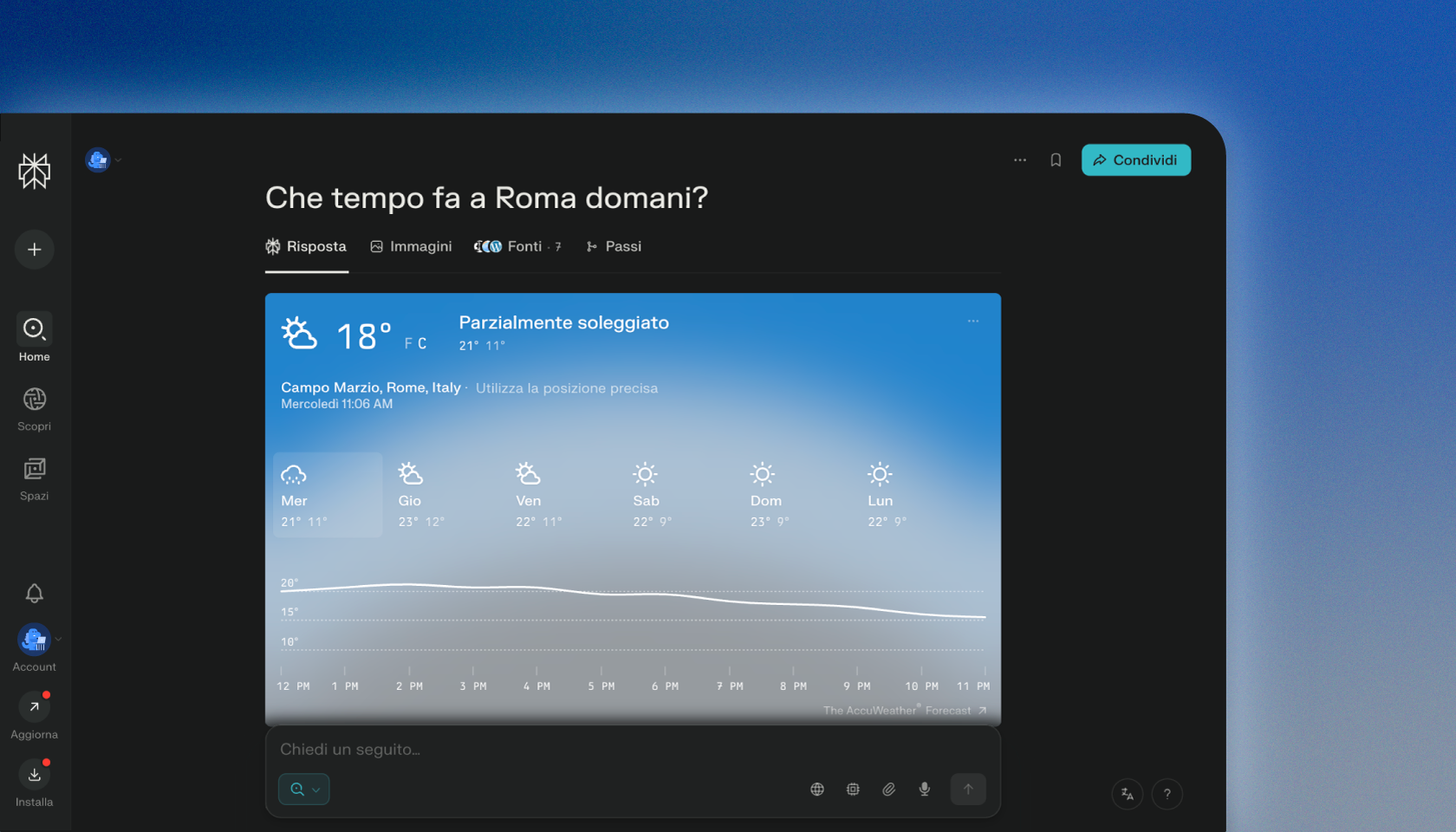
Task: Click Utilizza la posizione precisa link
Action: [567, 388]
